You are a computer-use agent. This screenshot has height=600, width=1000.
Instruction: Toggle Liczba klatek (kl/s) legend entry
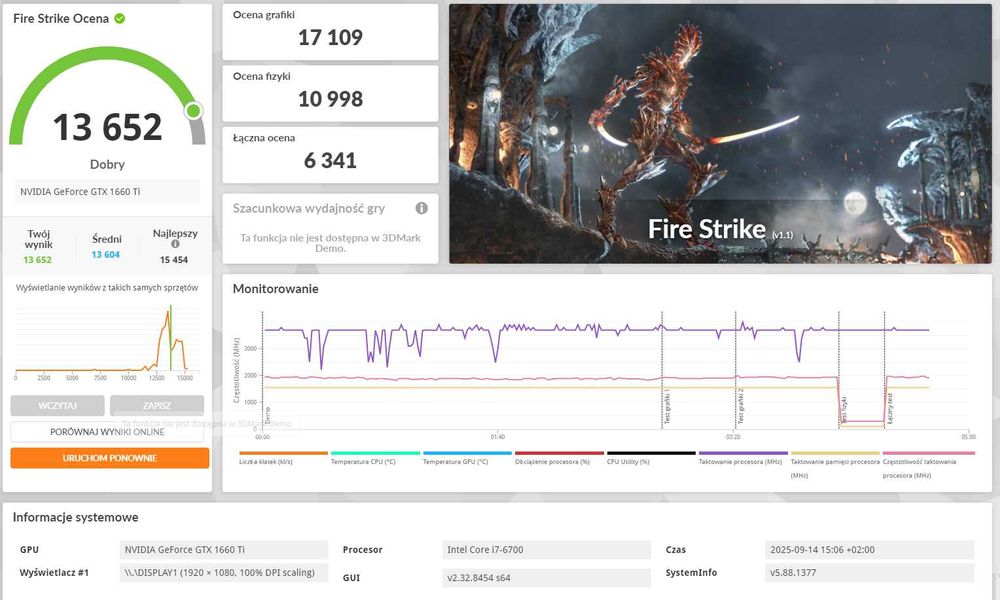click(283, 459)
